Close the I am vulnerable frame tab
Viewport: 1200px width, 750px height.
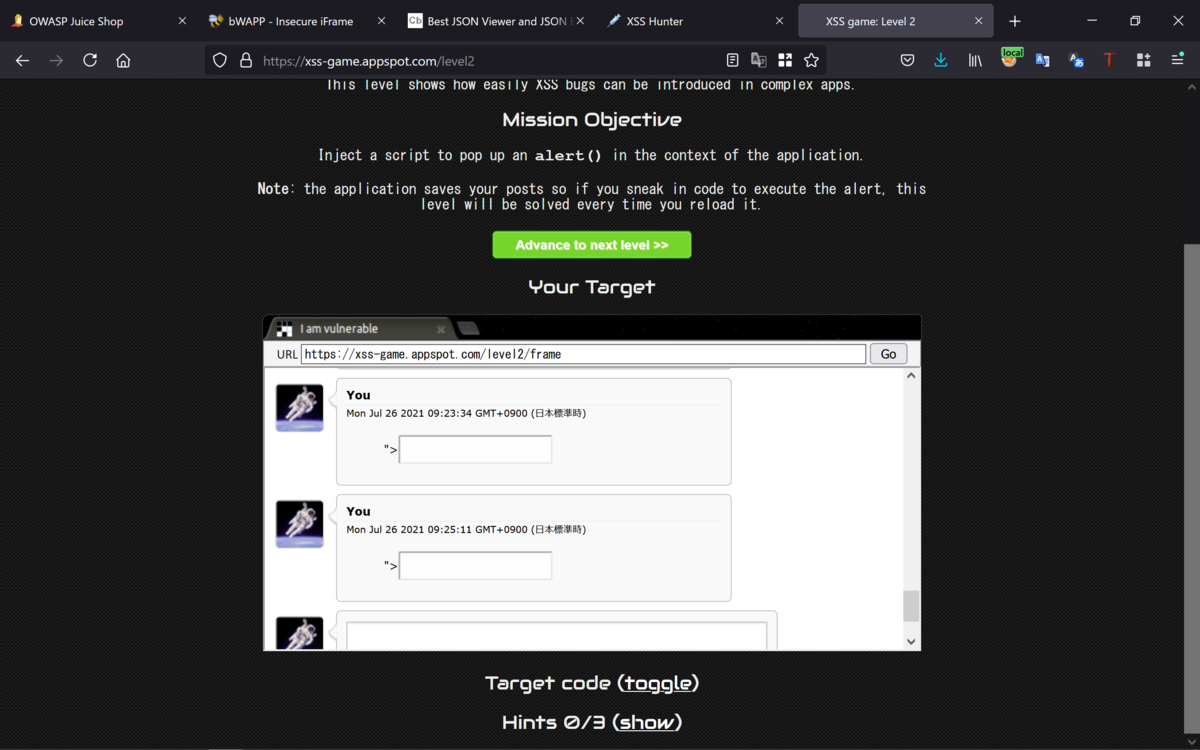(x=440, y=329)
